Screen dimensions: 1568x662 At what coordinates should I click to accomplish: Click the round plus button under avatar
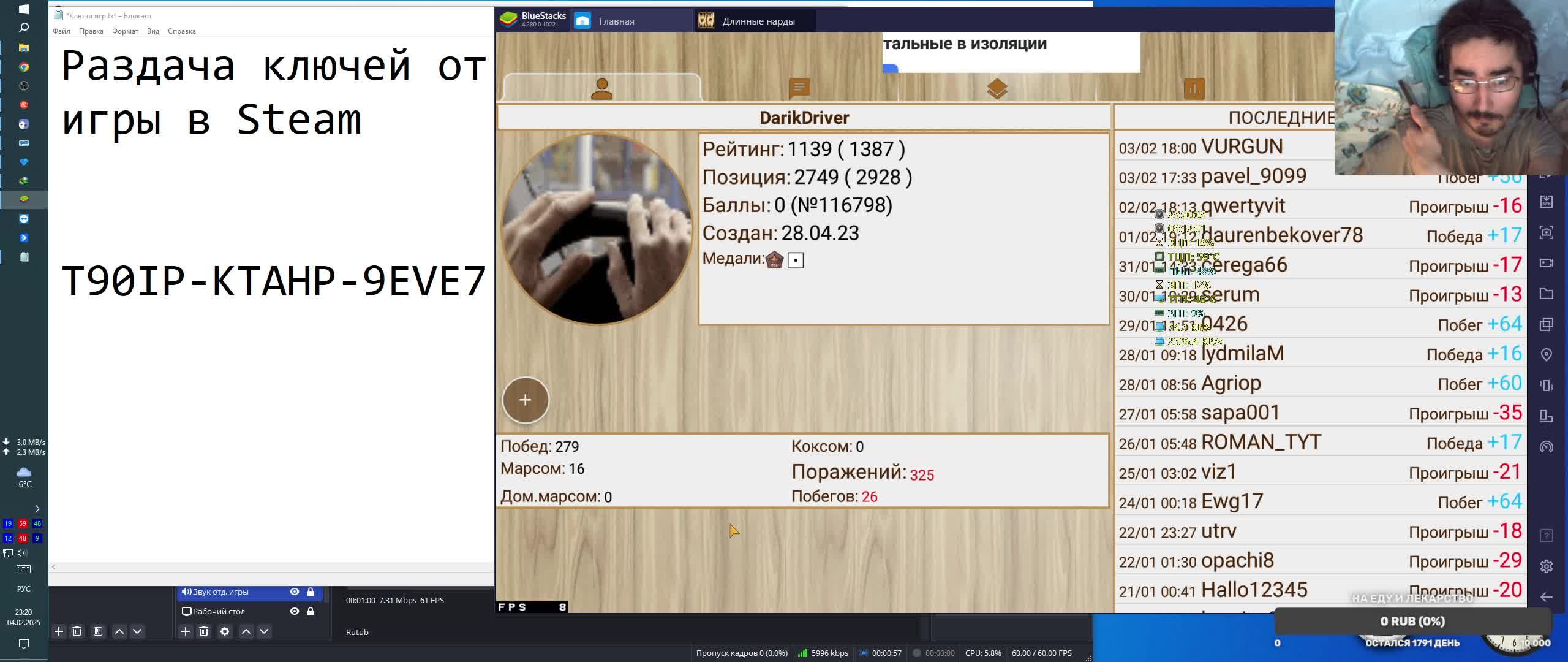coord(525,400)
